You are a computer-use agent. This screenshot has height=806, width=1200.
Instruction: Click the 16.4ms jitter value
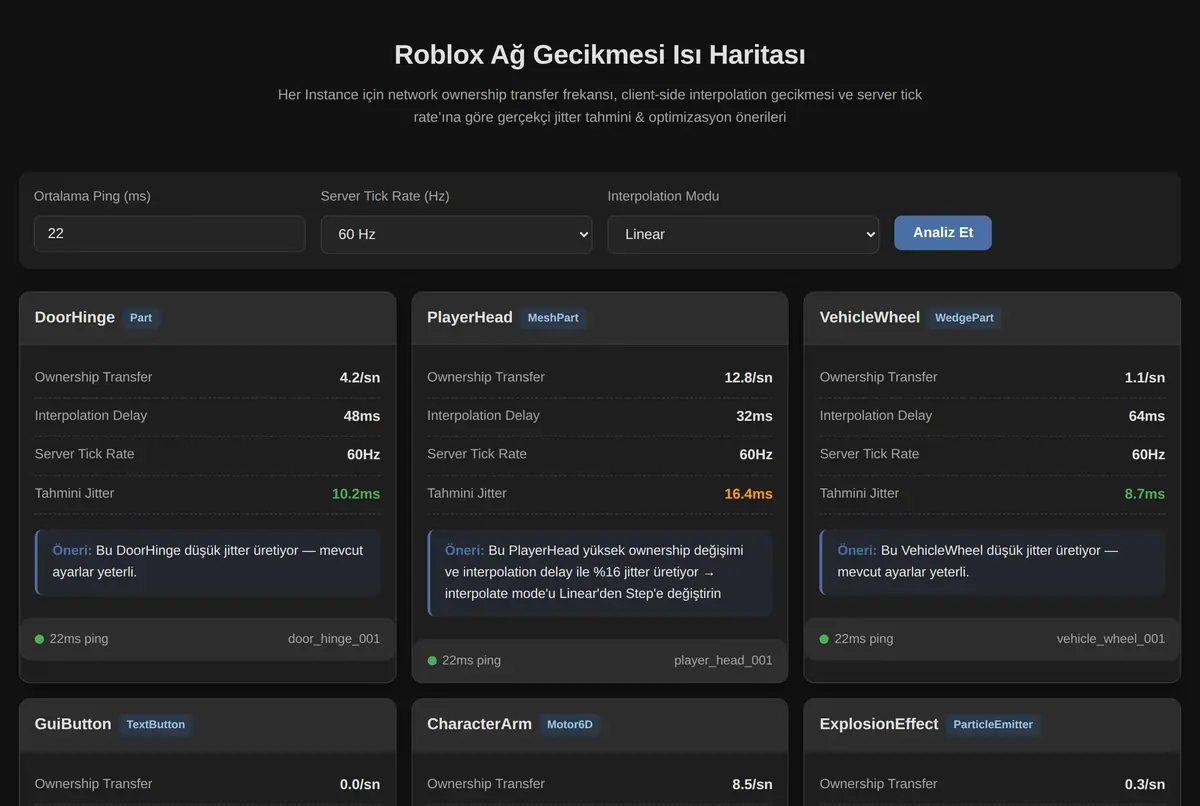coord(748,494)
